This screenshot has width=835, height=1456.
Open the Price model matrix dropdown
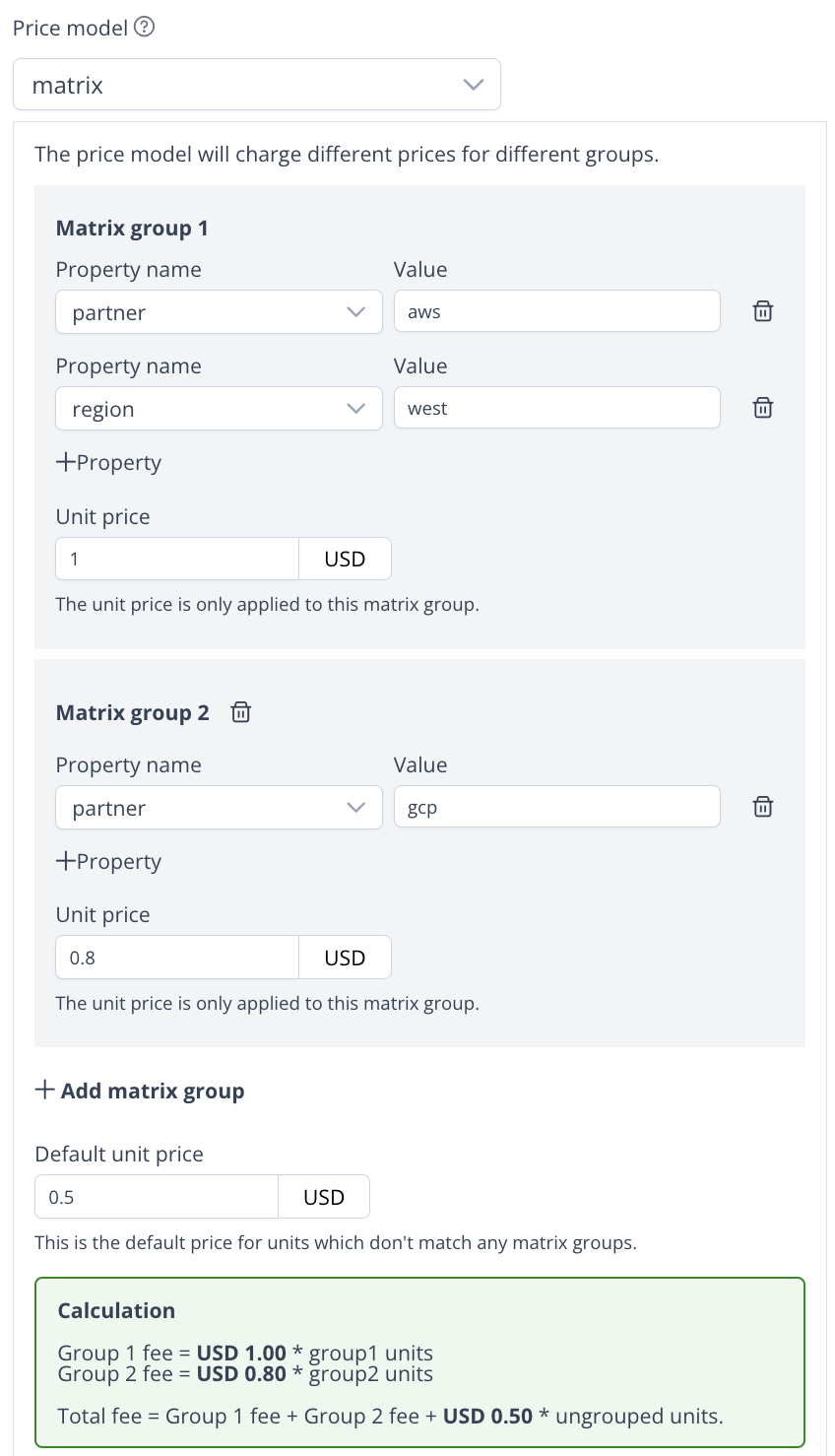tap(257, 85)
